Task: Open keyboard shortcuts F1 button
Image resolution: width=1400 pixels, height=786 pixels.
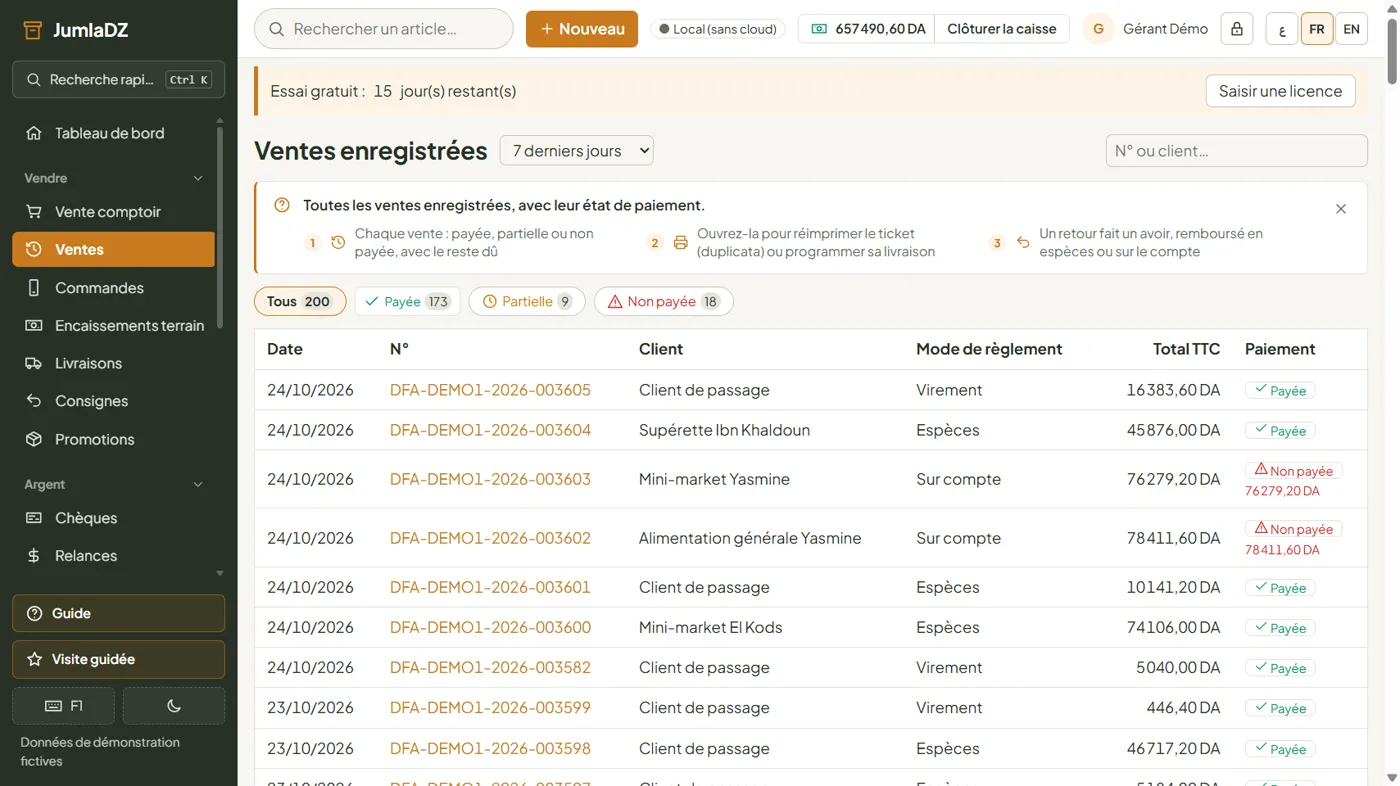Action: [64, 706]
